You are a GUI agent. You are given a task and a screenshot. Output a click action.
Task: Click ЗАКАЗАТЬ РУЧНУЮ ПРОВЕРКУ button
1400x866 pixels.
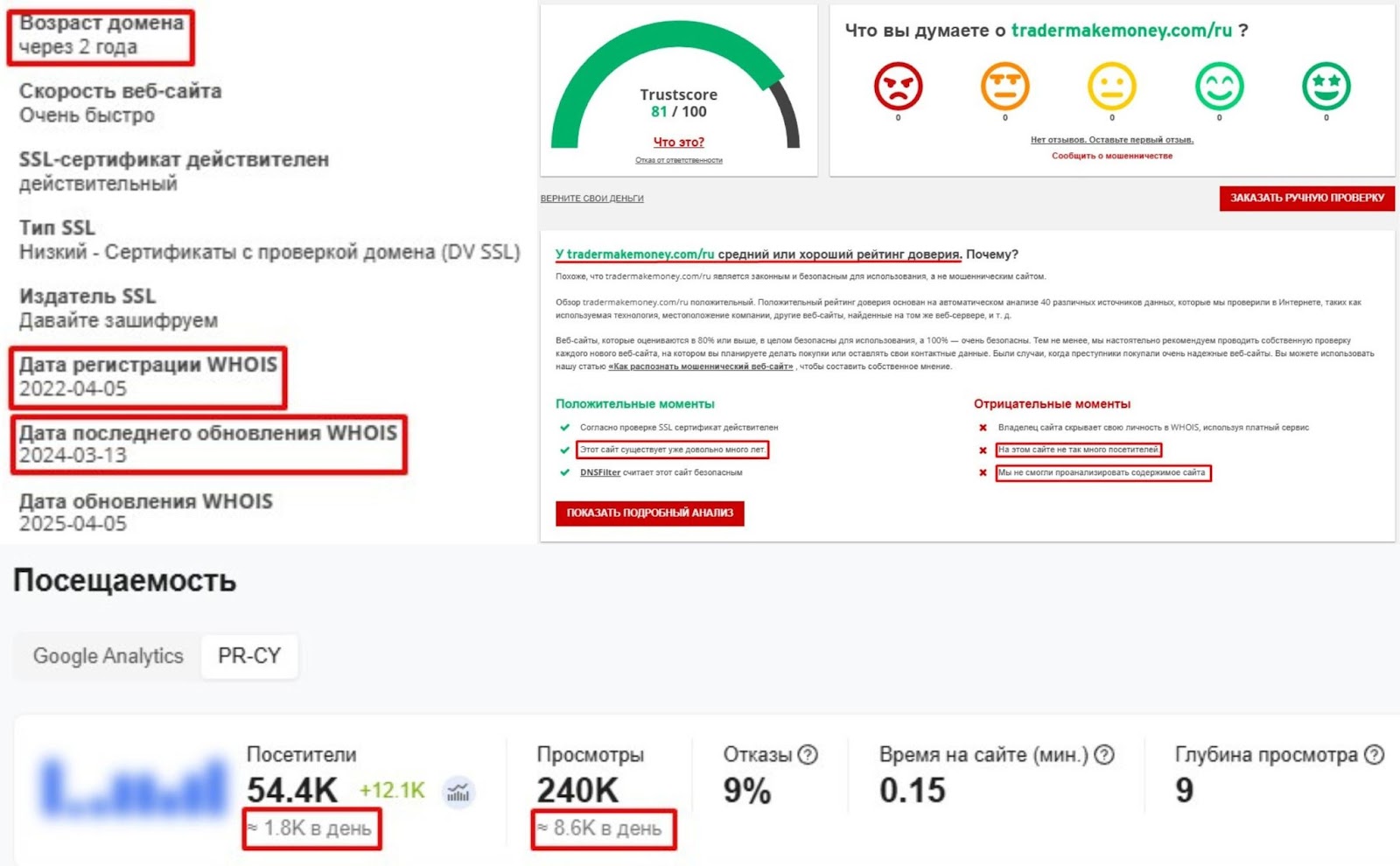point(1307,198)
